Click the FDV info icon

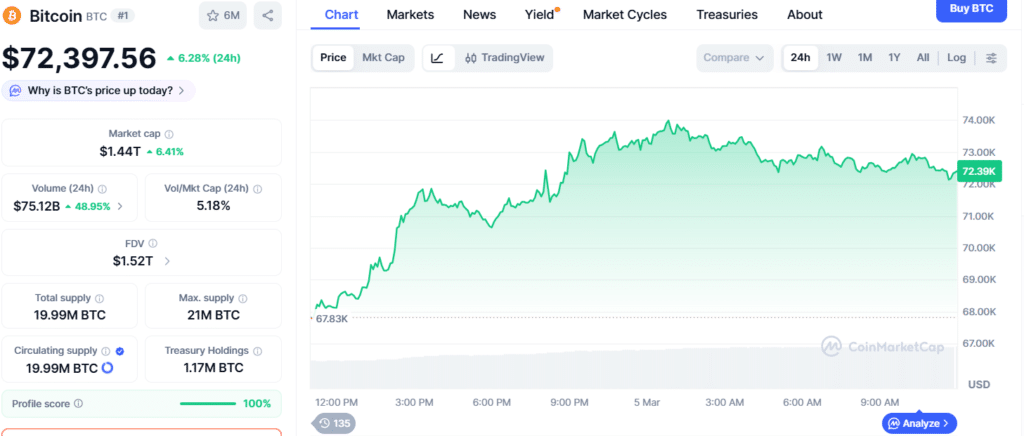pyautogui.click(x=153, y=243)
